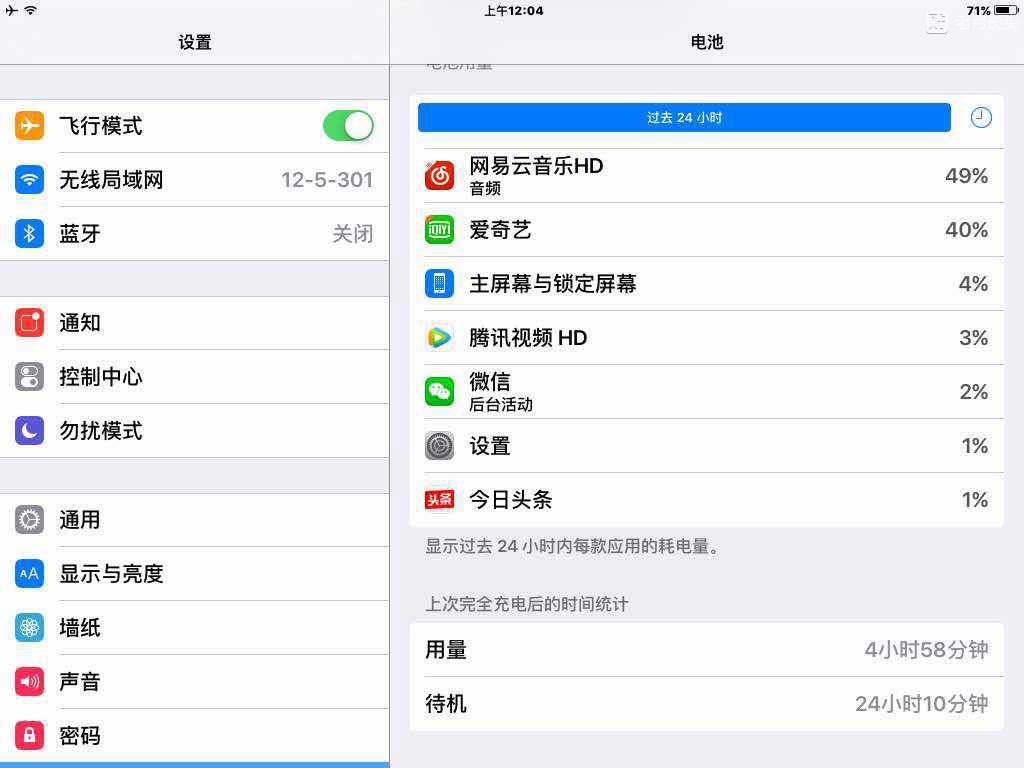
Task: Tap the 腾讯视频 HD app icon
Action: pos(439,338)
